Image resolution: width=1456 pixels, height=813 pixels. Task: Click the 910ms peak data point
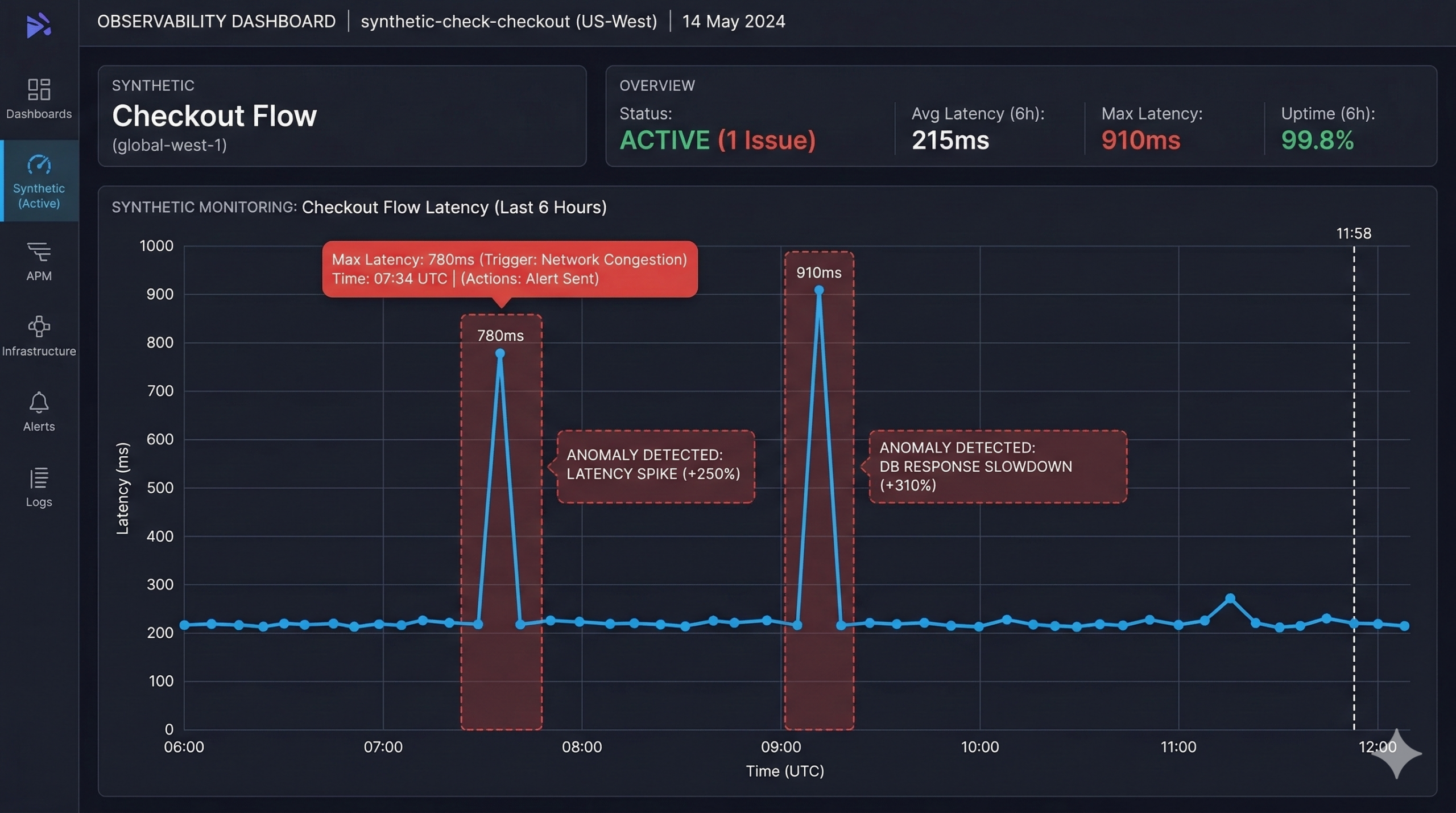819,290
